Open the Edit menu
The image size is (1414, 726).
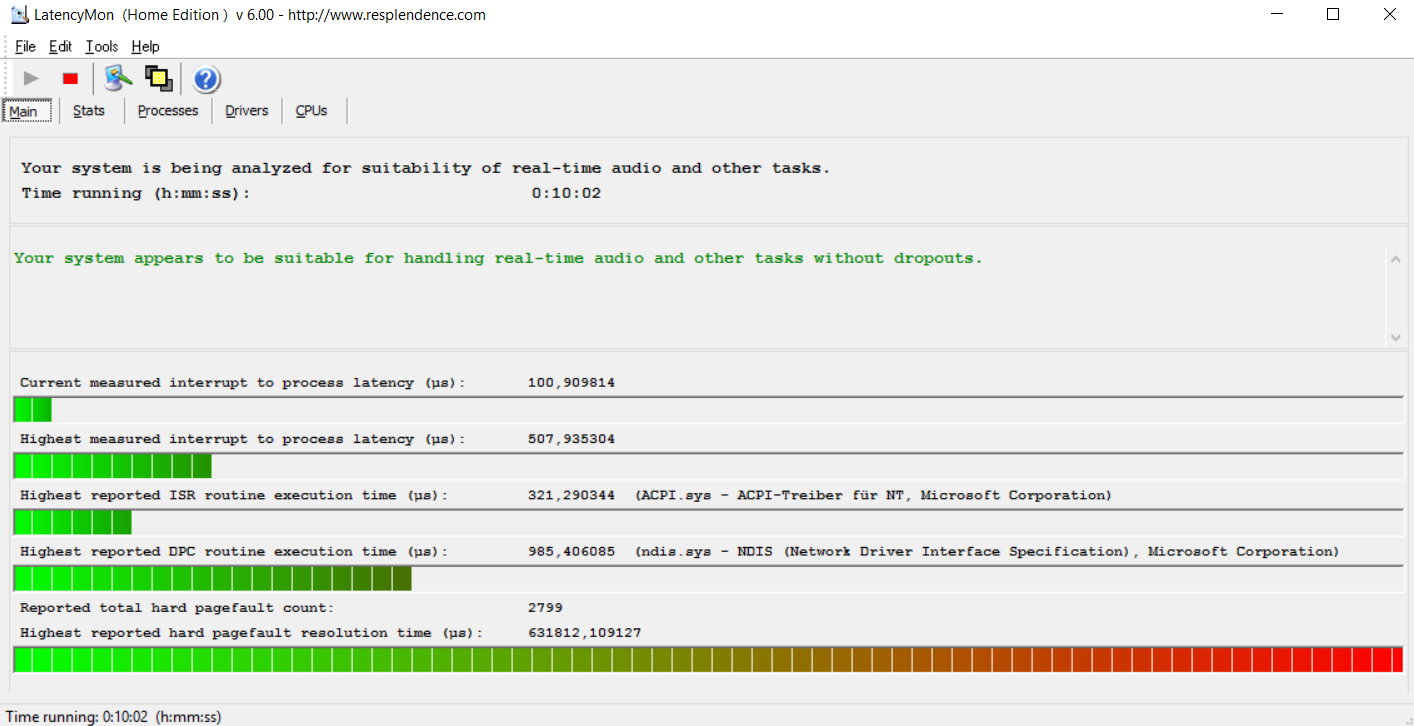click(60, 47)
